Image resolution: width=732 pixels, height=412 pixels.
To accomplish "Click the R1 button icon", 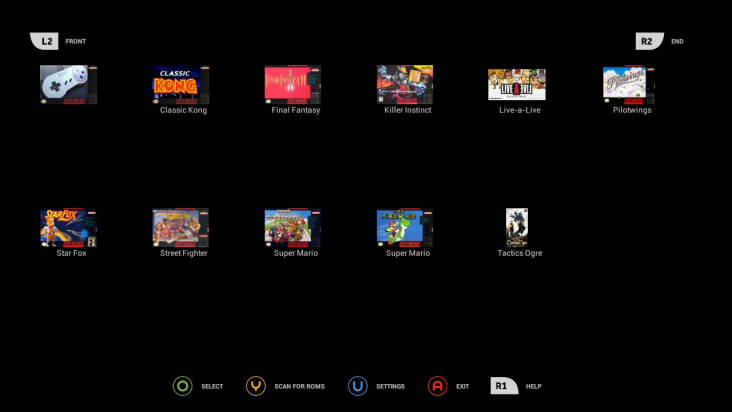I will tap(504, 386).
